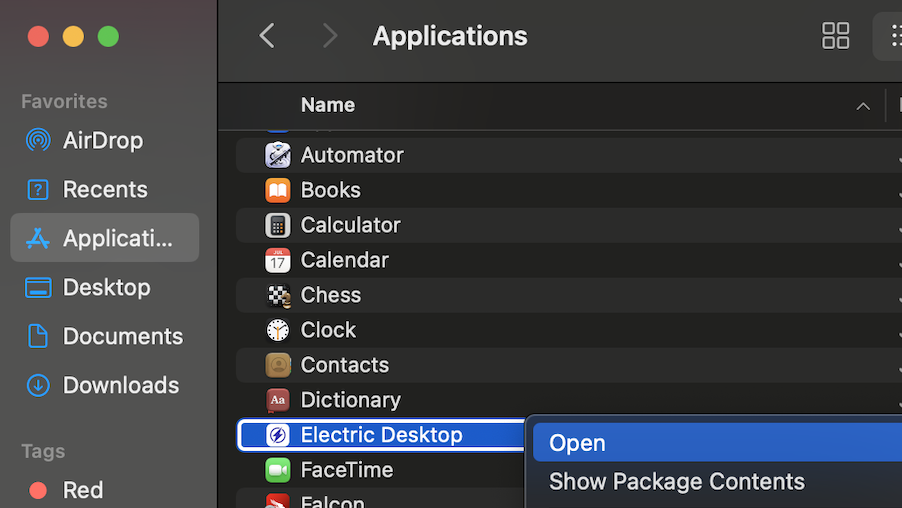Image resolution: width=902 pixels, height=508 pixels.
Task: Select the Calculator row name
Action: pos(350,226)
